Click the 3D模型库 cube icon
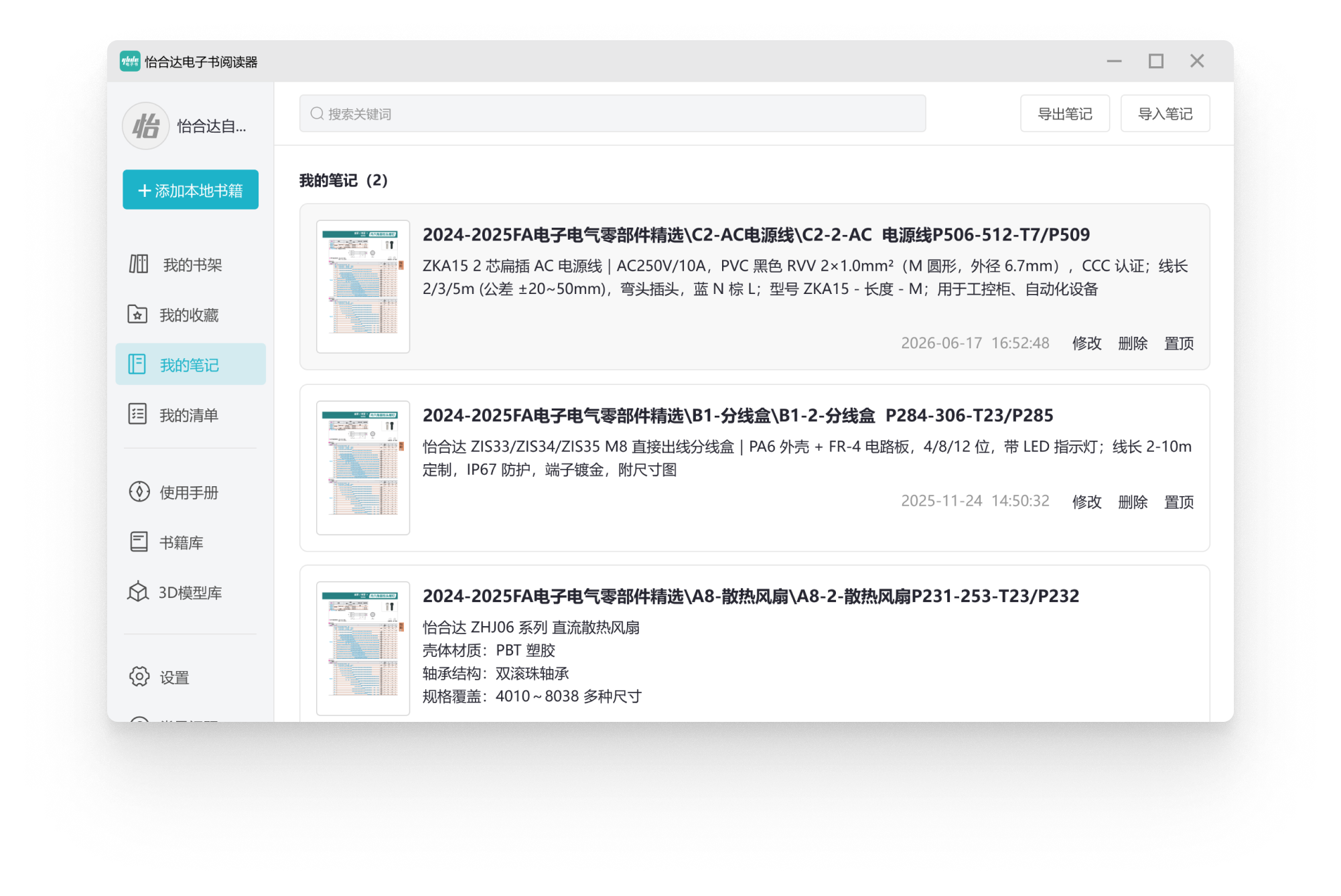 138,592
